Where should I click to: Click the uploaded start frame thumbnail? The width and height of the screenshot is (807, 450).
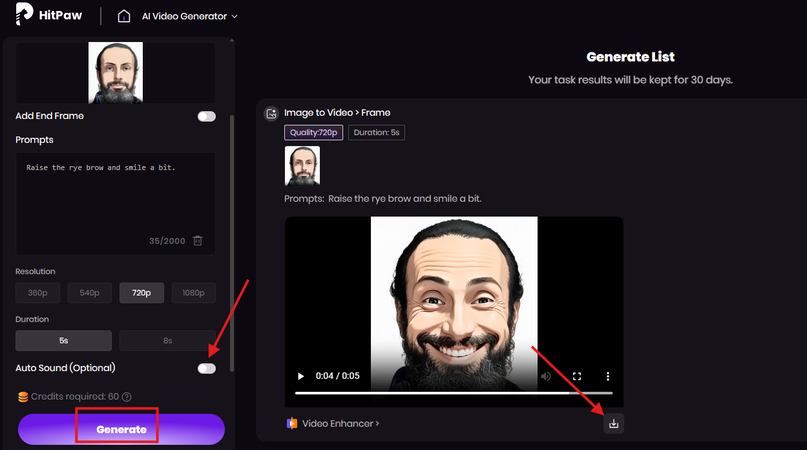116,73
